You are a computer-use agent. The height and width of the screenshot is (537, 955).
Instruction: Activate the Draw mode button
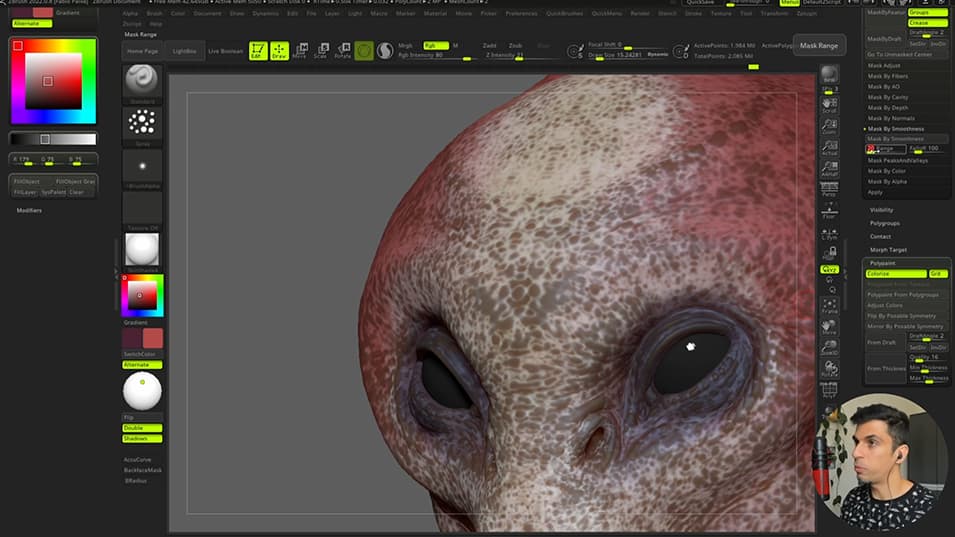click(x=280, y=51)
